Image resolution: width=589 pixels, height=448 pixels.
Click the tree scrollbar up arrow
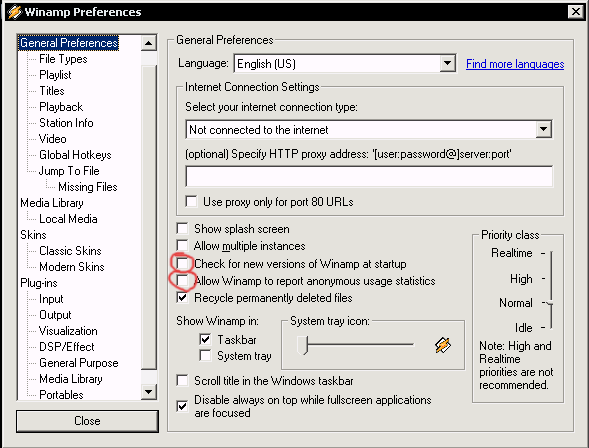(x=149, y=43)
